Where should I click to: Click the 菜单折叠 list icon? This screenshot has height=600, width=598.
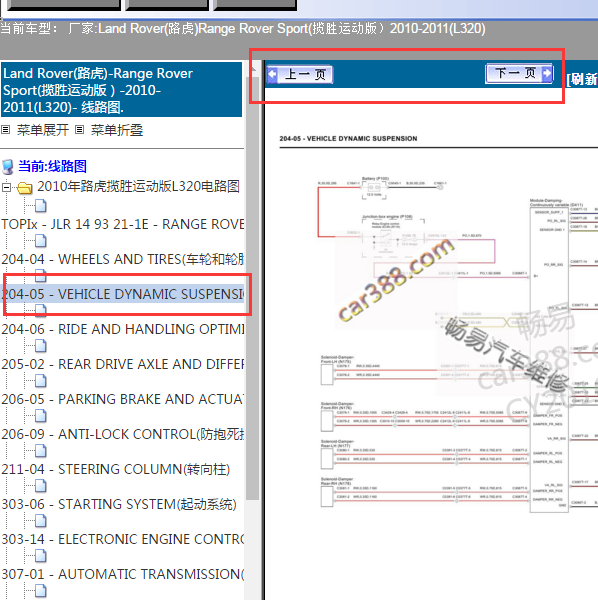click(79, 130)
